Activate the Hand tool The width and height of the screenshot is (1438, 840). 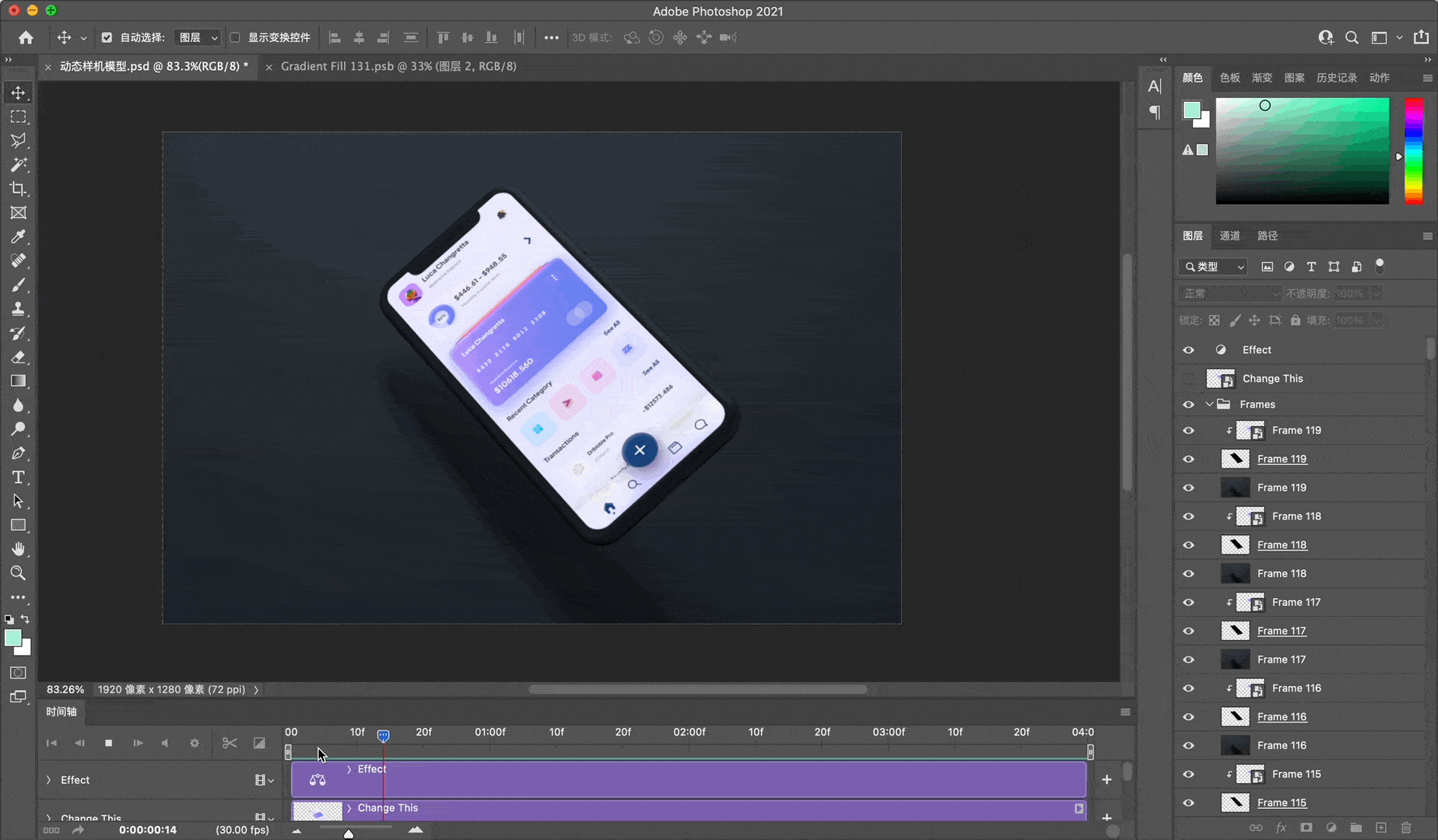tap(18, 549)
